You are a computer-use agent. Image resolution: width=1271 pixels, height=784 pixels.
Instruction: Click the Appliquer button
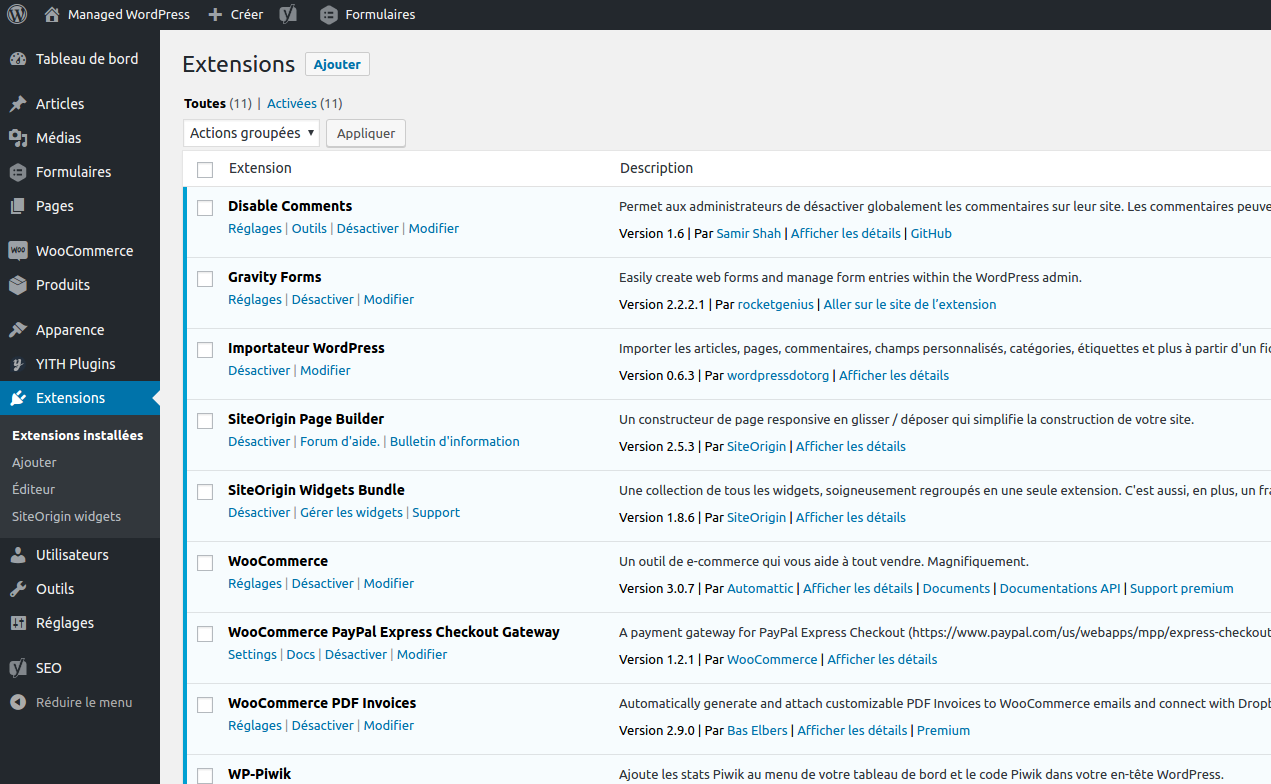pyautogui.click(x=366, y=133)
